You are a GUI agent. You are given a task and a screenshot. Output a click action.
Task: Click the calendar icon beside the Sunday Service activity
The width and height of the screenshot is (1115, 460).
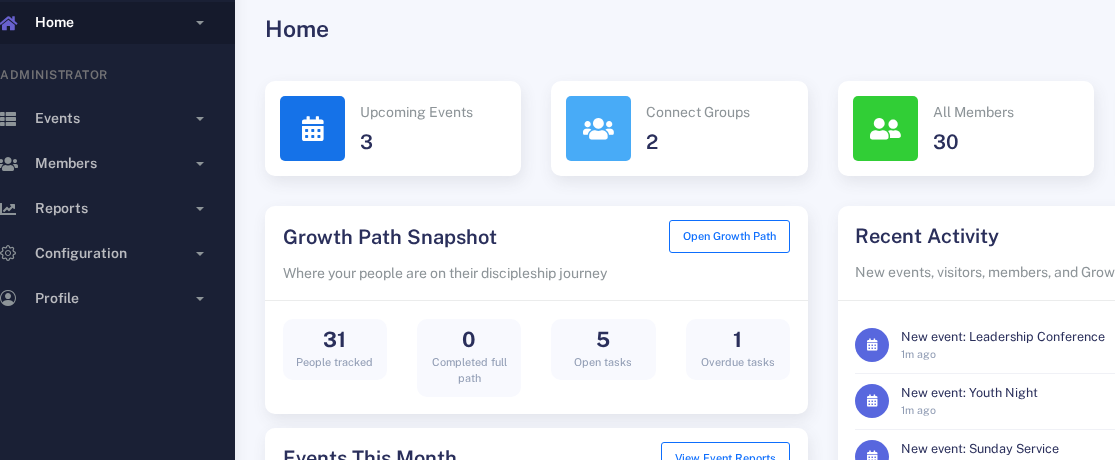pyautogui.click(x=872, y=450)
